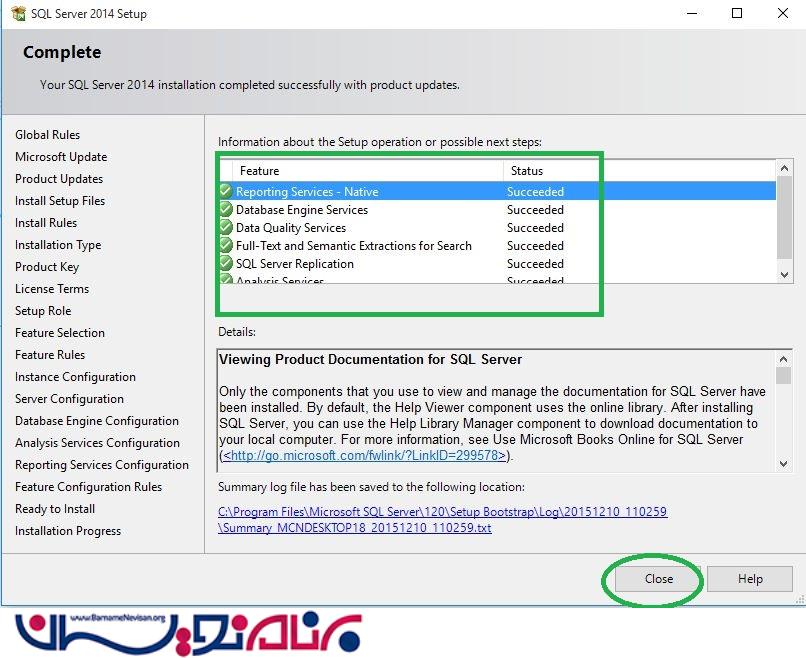Open the go.microsoft.com documentation link
Viewport: 806px width, 658px height.
[364, 455]
